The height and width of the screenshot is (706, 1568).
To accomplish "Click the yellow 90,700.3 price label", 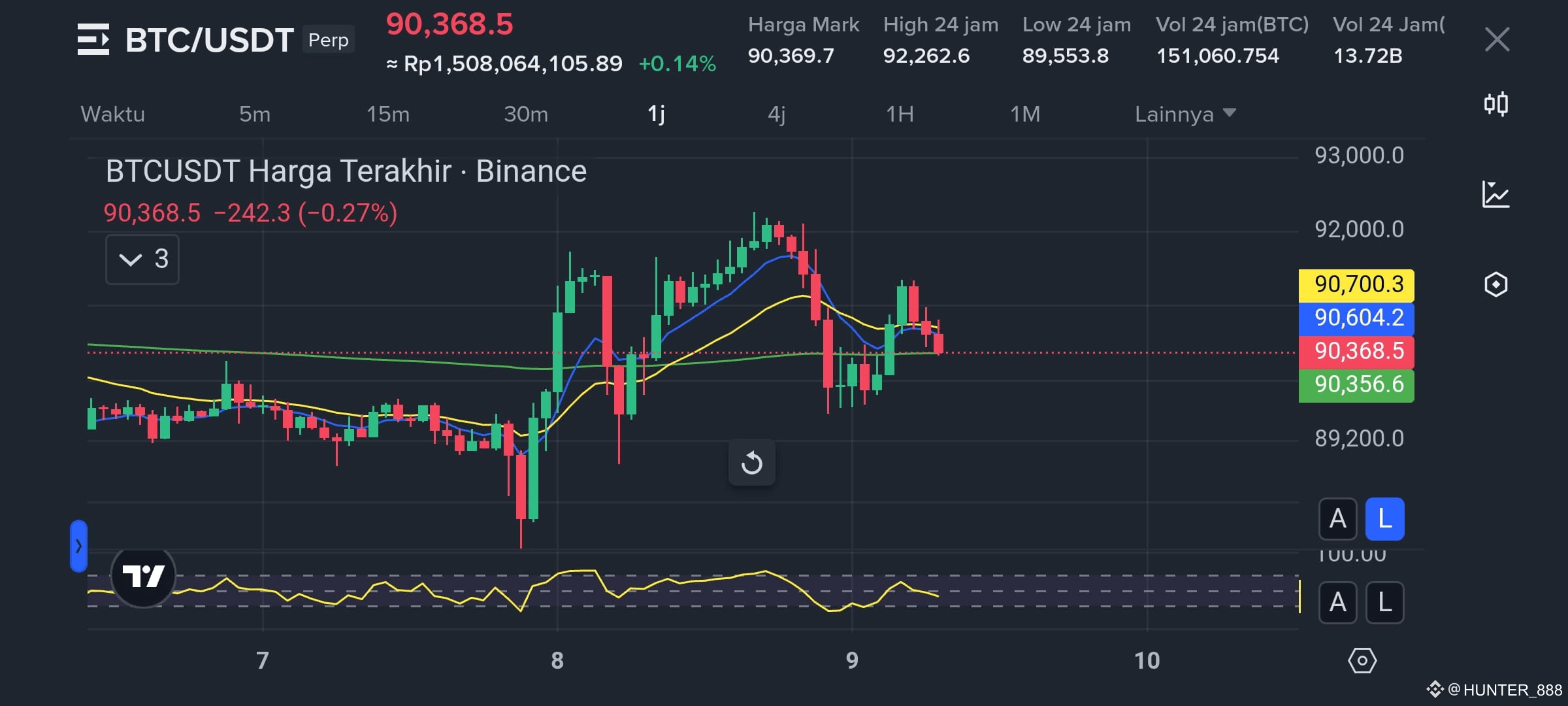I will [x=1356, y=285].
